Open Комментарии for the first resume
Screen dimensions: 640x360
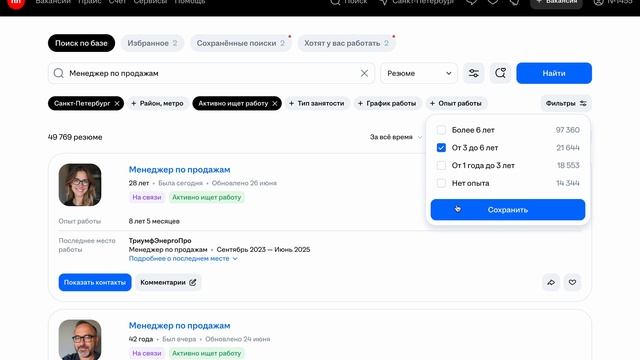click(x=168, y=282)
